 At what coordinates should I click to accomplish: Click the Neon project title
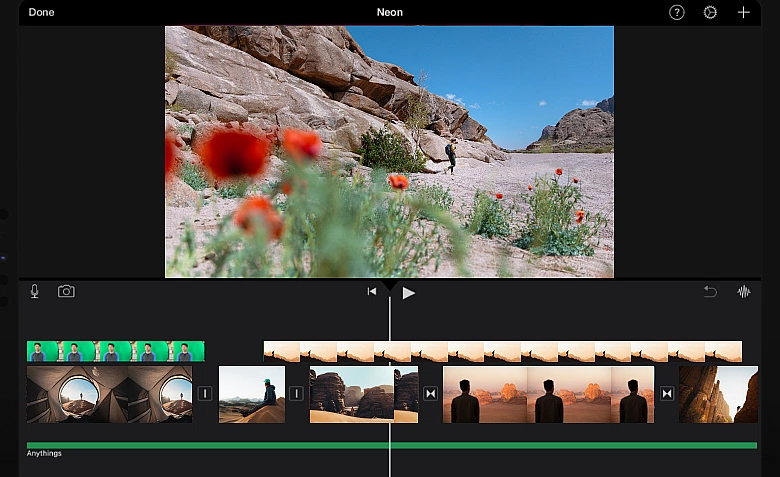(390, 12)
